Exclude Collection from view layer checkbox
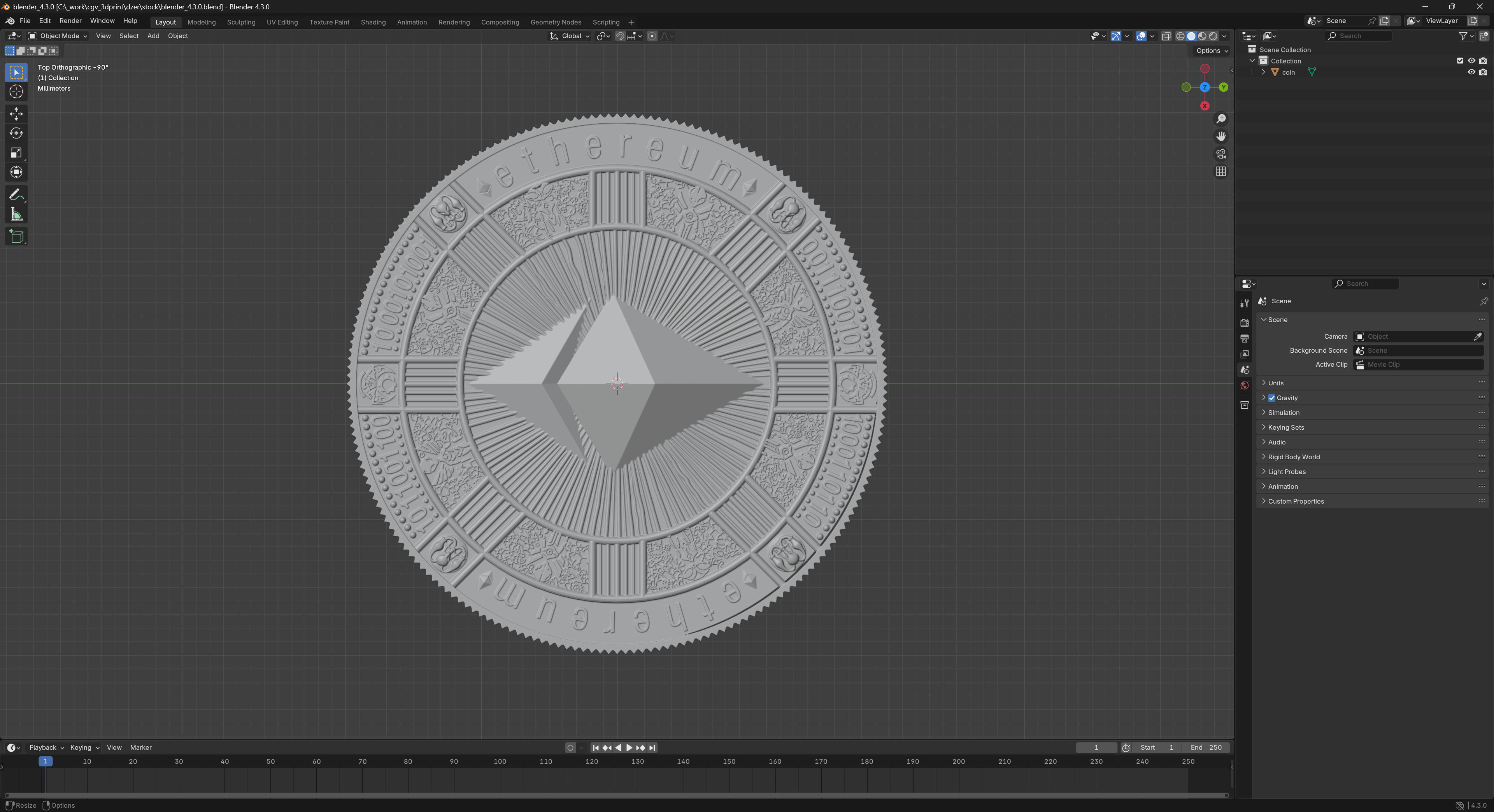Screen dimensions: 1494x812 coord(1460,61)
